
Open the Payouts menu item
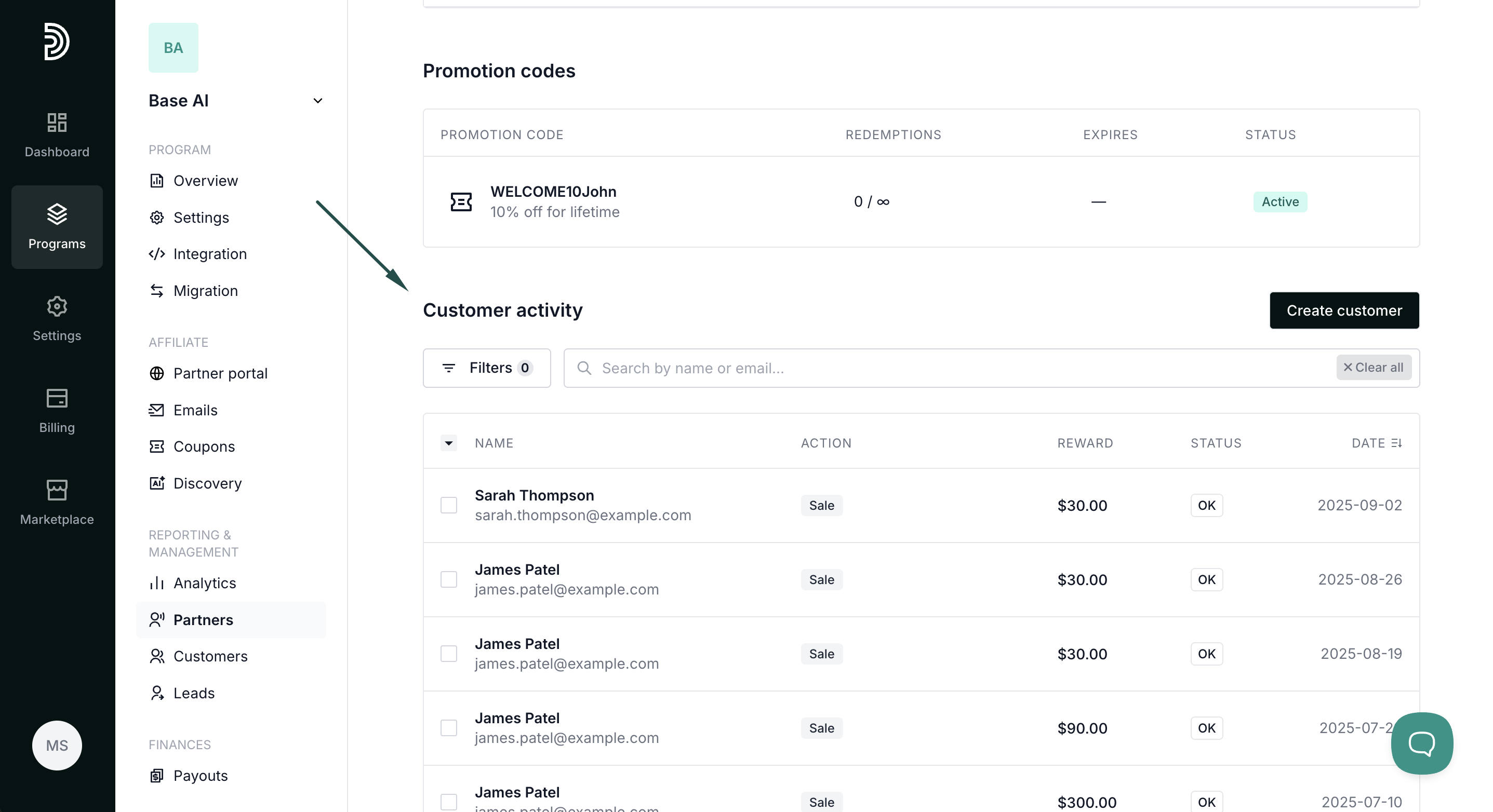[x=200, y=776]
